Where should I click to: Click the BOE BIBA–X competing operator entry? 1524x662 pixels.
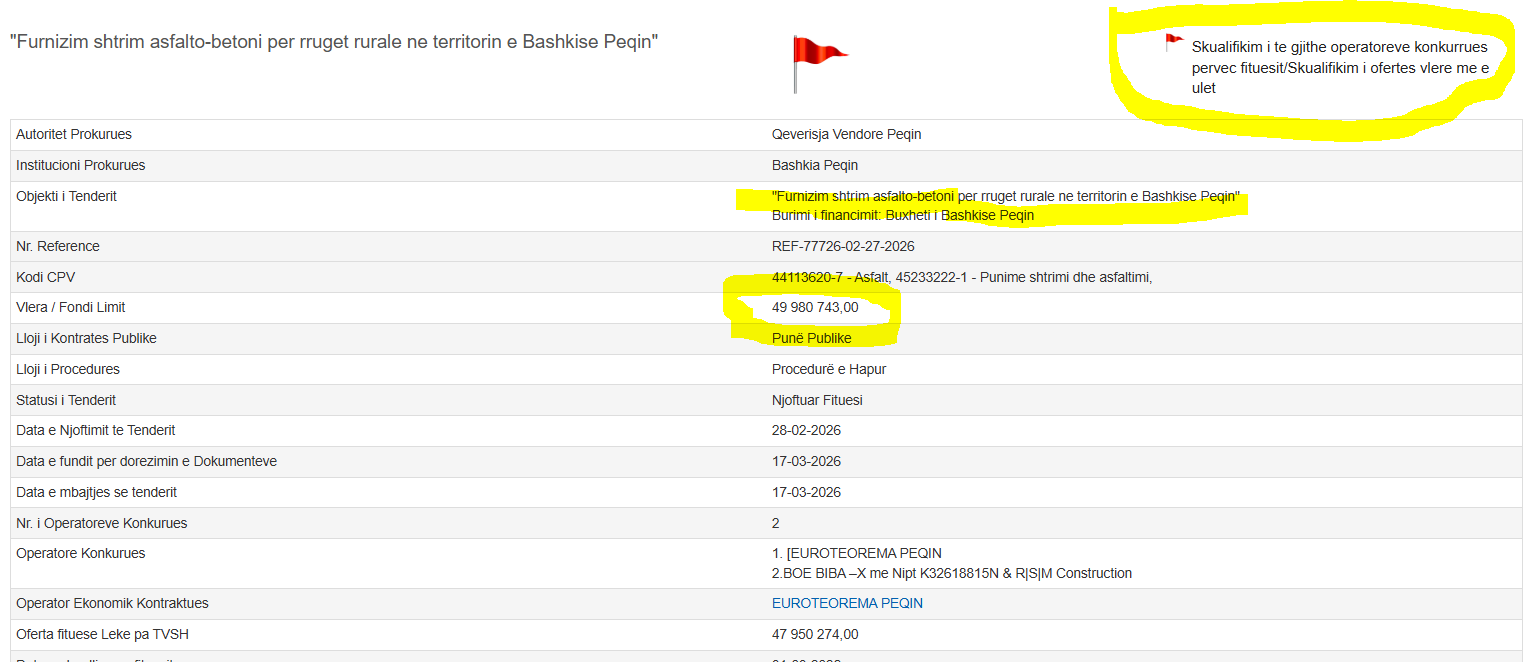click(951, 573)
